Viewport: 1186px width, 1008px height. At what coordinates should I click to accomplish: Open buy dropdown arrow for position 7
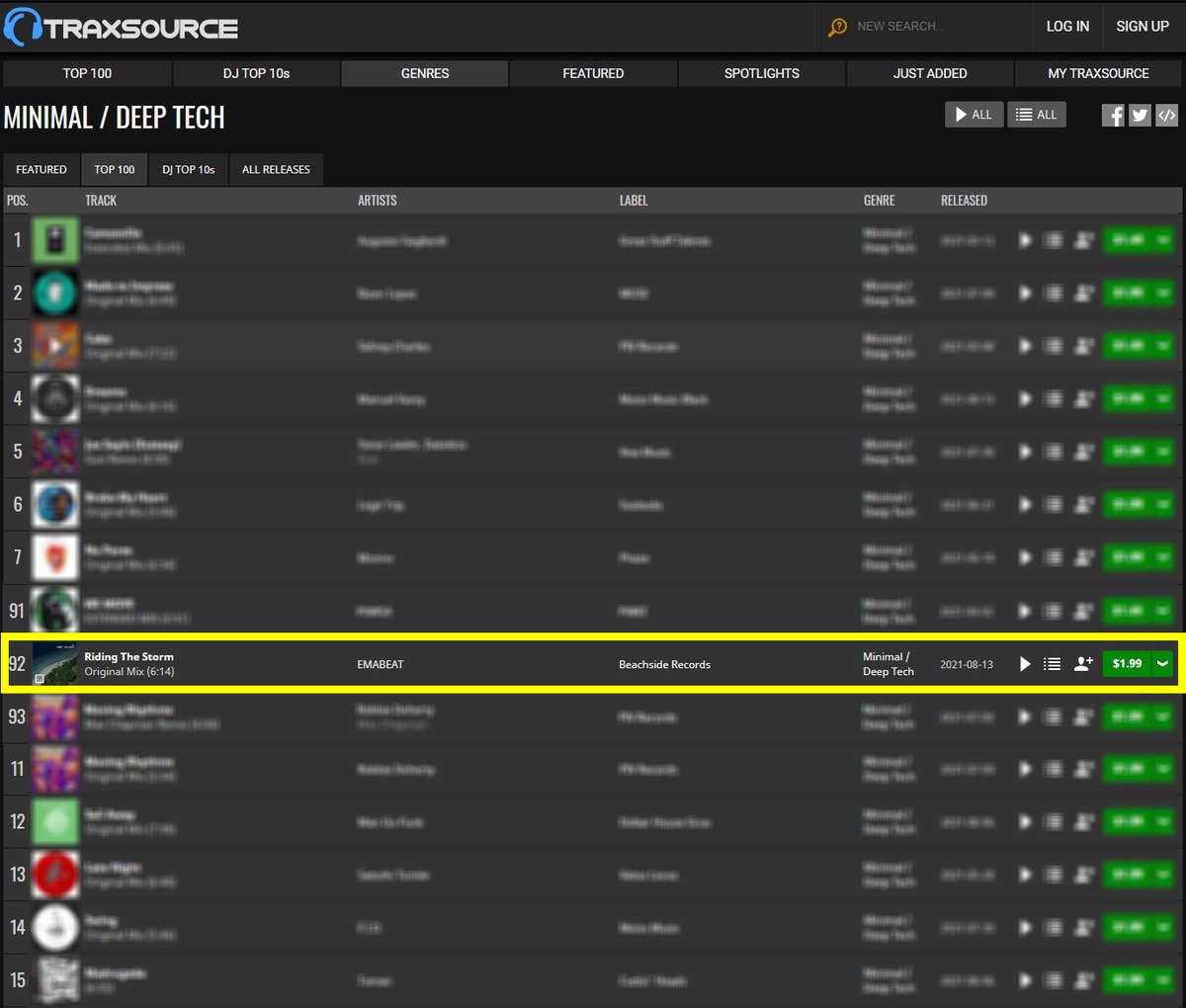coord(1163,557)
